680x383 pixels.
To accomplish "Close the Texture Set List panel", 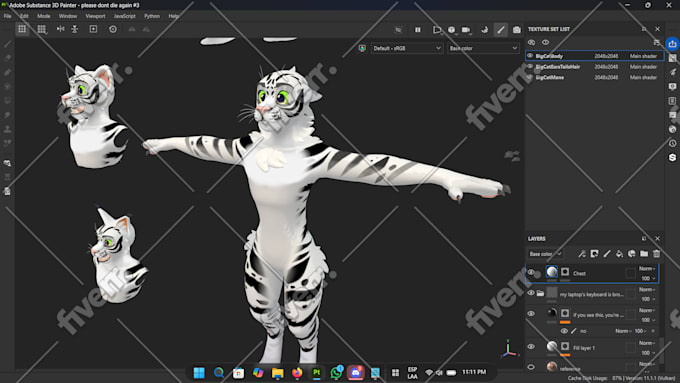I will coord(657,29).
